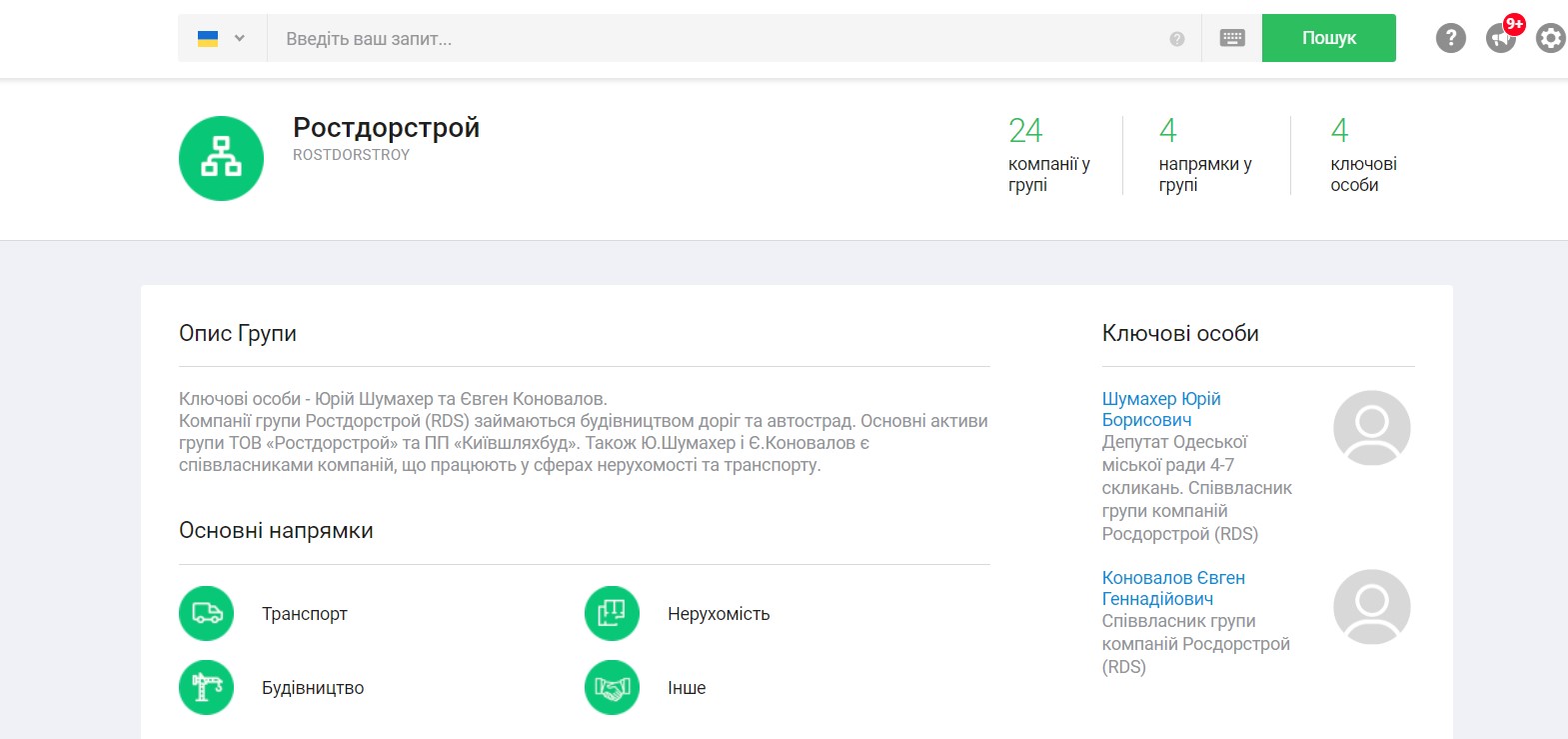The image size is (1568, 739).
Task: Click the Транспорт truck icon
Action: [x=206, y=613]
